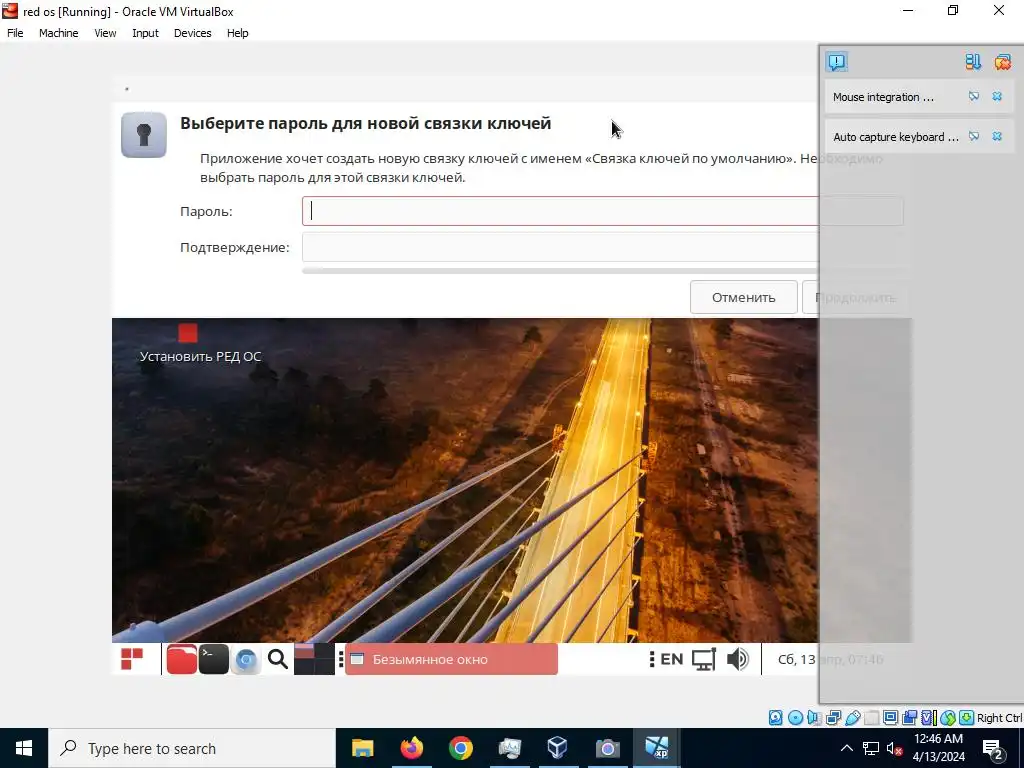The width and height of the screenshot is (1024, 768).
Task: Click the recording status icon
Action: click(x=910, y=718)
